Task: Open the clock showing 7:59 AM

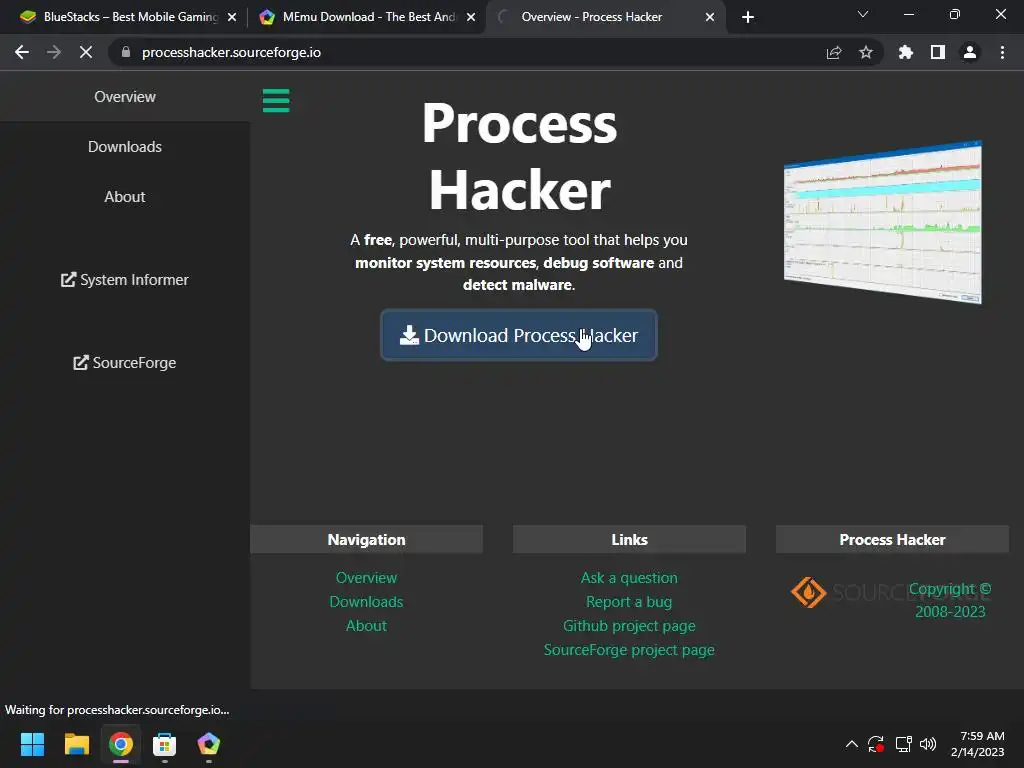Action: (978, 744)
